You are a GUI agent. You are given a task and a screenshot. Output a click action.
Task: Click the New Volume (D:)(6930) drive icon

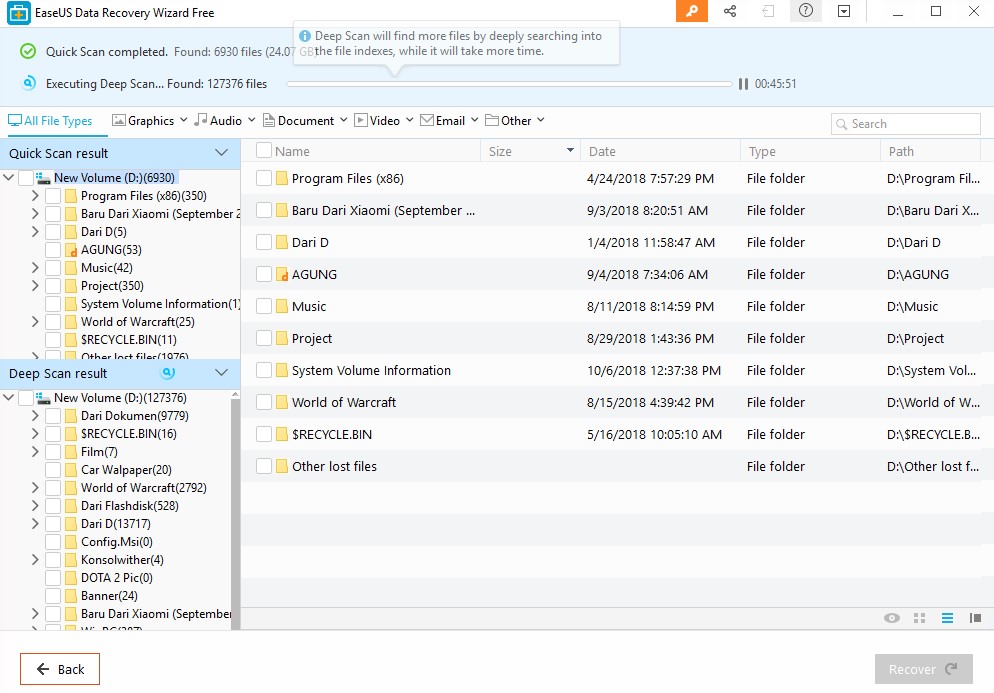[43, 178]
